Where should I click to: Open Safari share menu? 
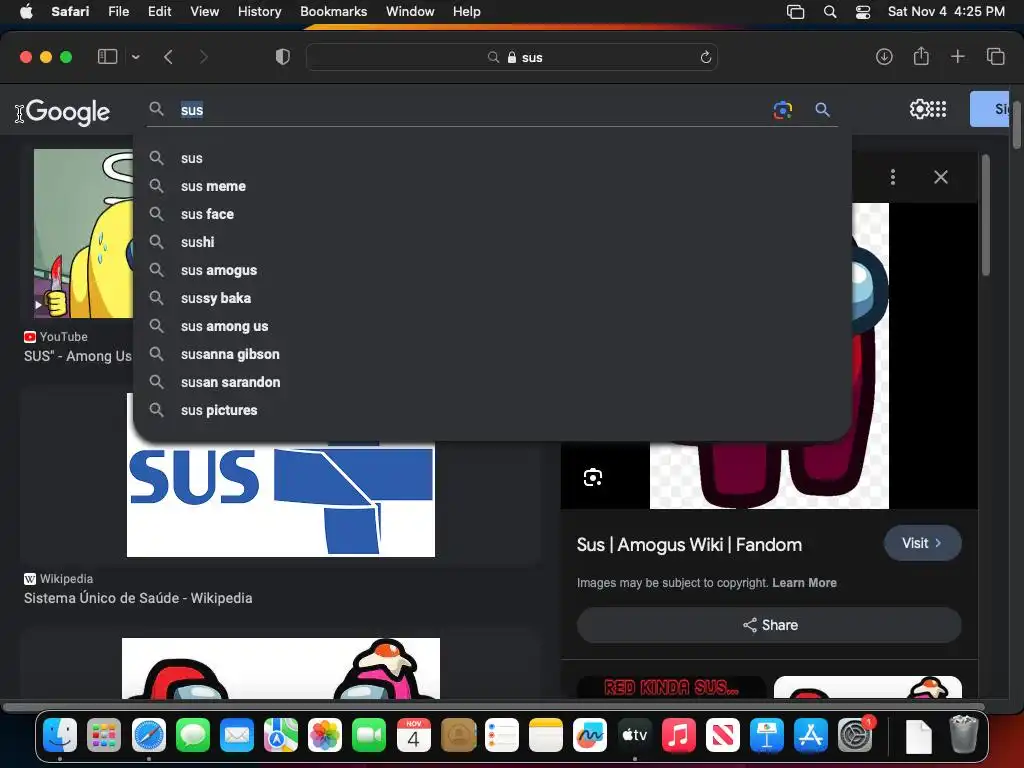[921, 56]
